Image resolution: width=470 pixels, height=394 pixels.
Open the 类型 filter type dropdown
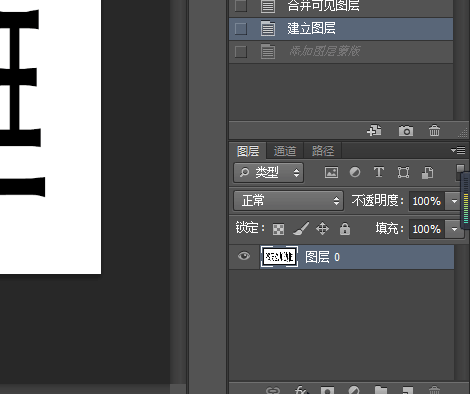click(268, 173)
